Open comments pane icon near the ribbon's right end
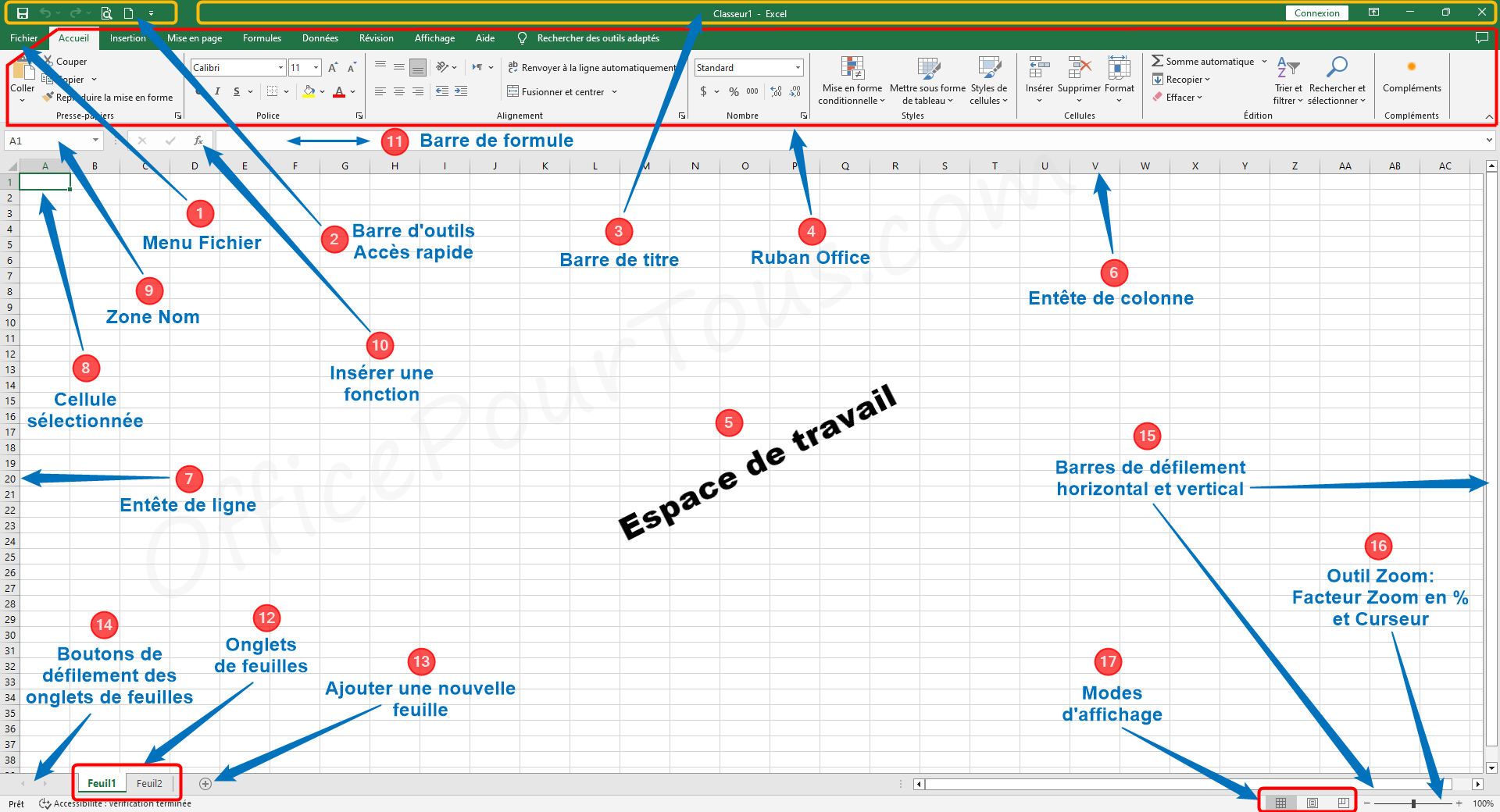 coord(1481,37)
